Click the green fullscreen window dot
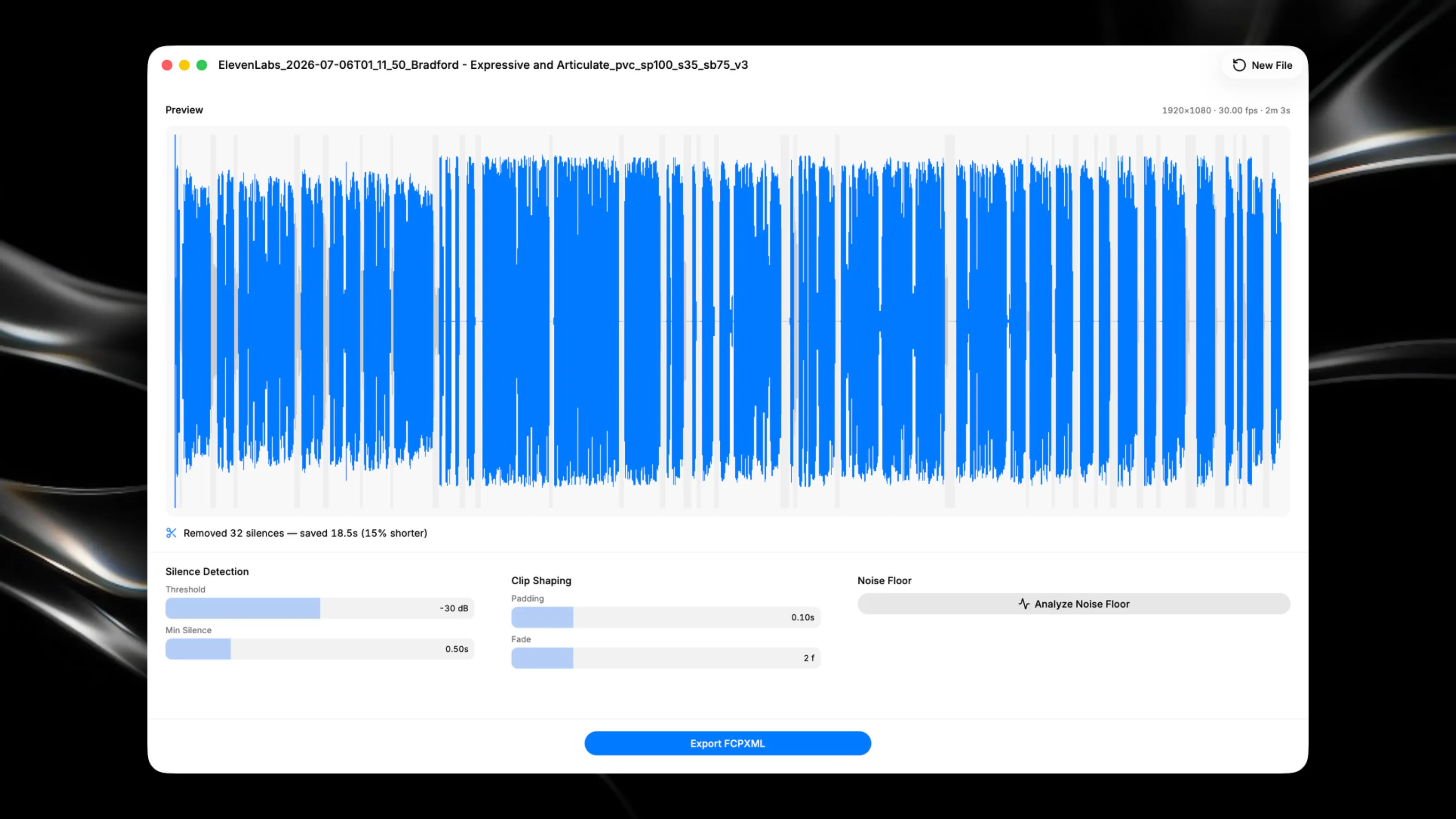Viewport: 1456px width, 819px height. [202, 65]
